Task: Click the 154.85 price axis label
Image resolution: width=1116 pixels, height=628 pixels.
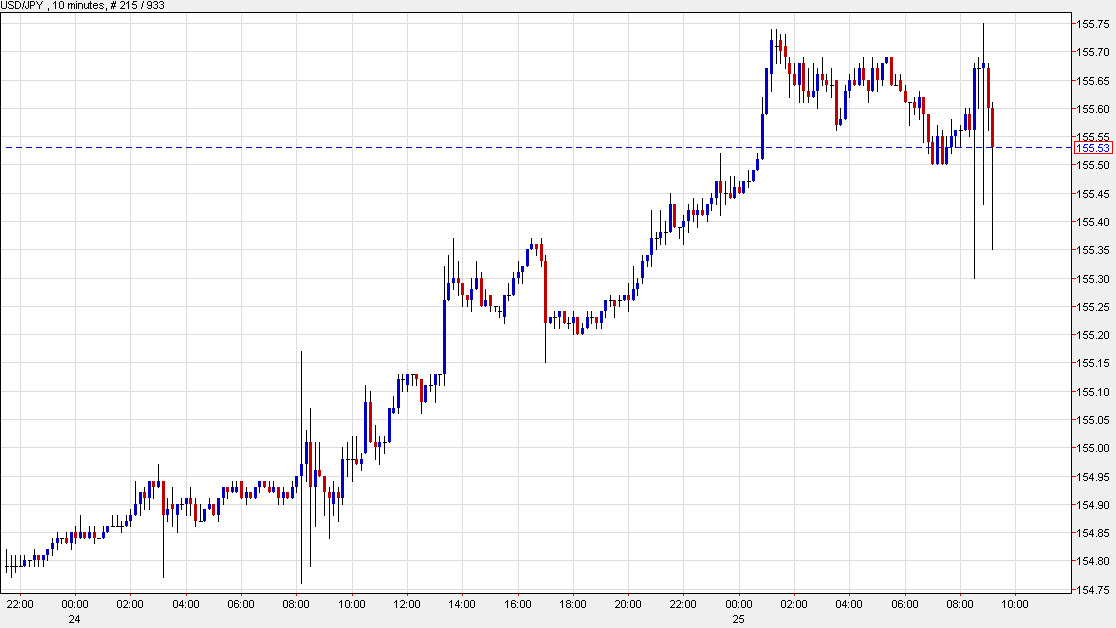Action: 1093,533
